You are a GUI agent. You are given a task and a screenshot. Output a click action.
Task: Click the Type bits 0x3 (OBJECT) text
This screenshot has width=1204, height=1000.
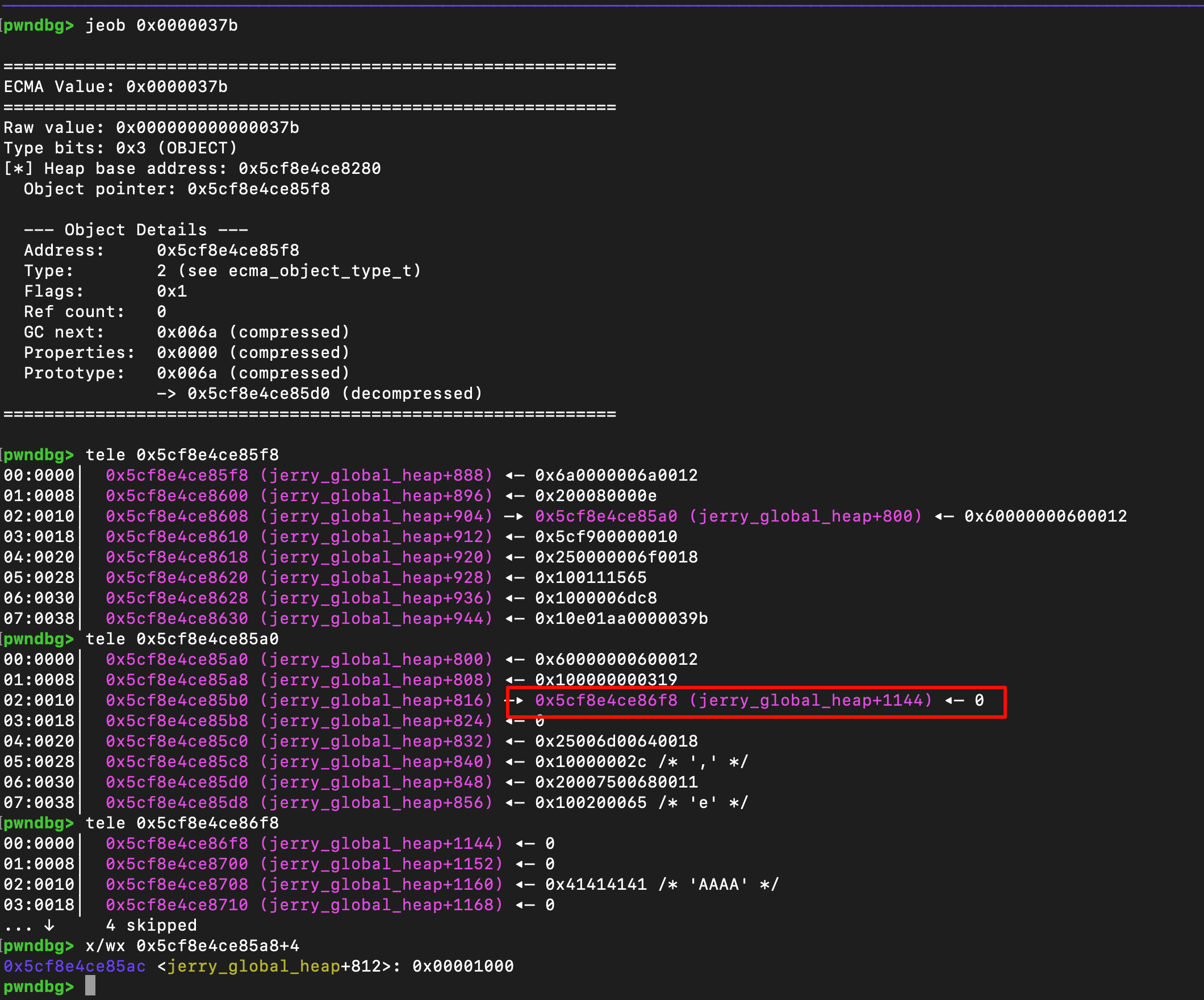120,148
